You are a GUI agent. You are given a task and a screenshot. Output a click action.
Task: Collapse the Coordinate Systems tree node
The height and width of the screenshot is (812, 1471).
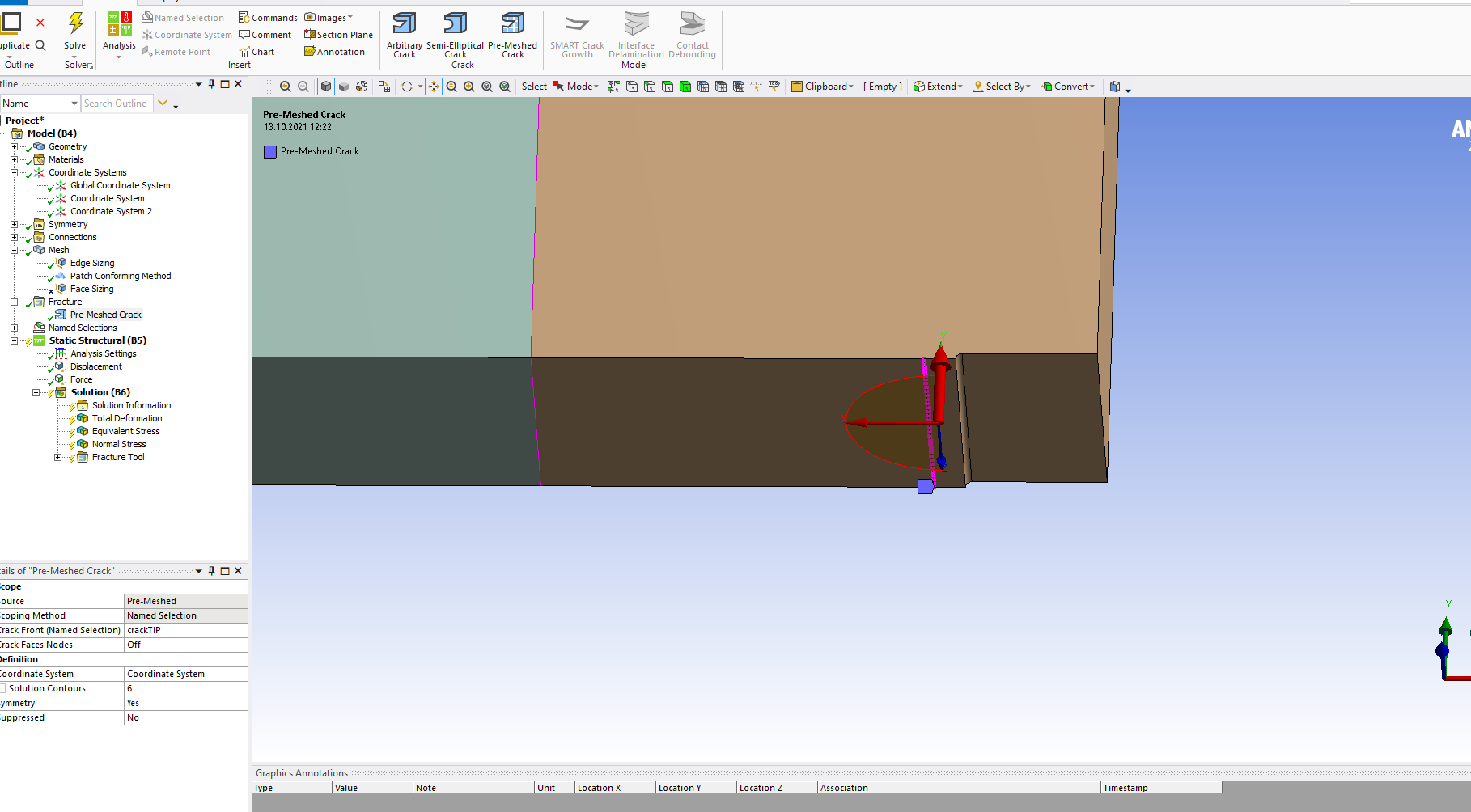14,172
